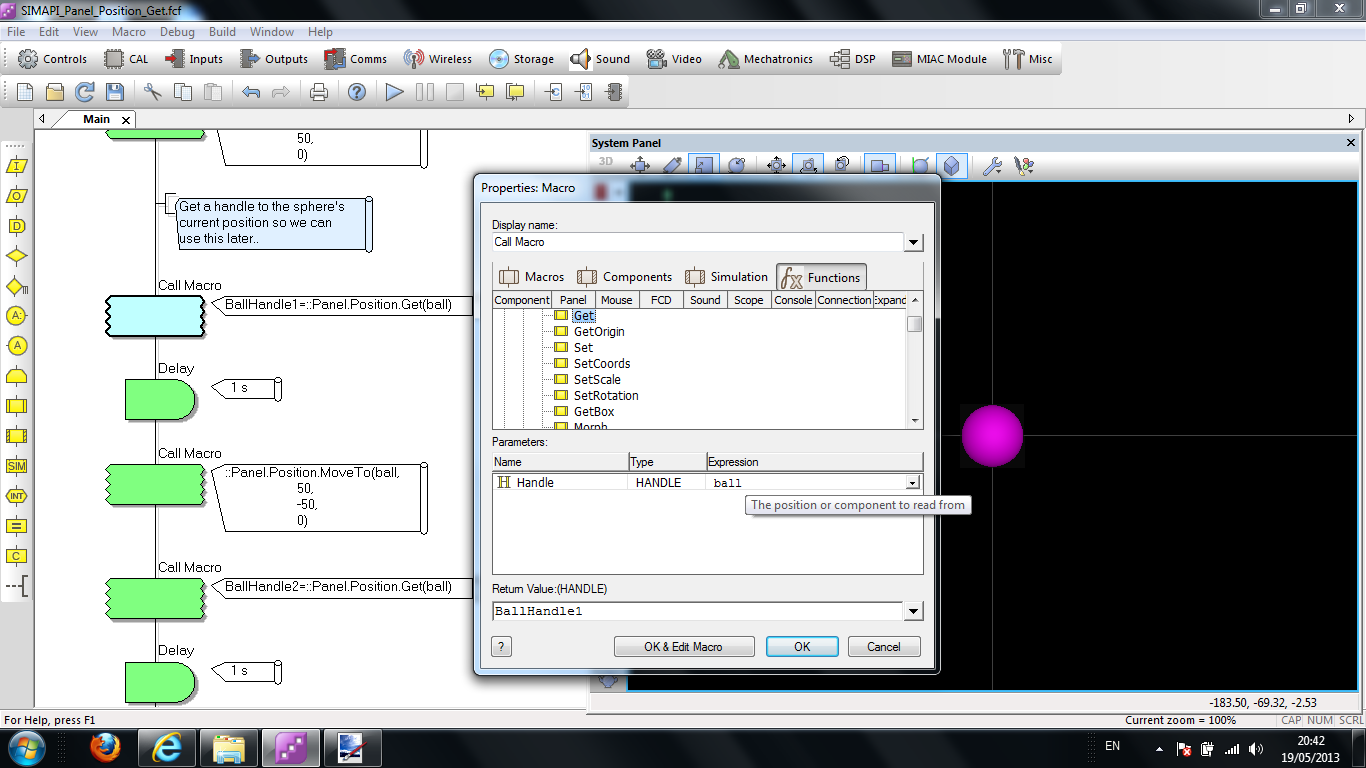Open the Macro menu

point(129,32)
